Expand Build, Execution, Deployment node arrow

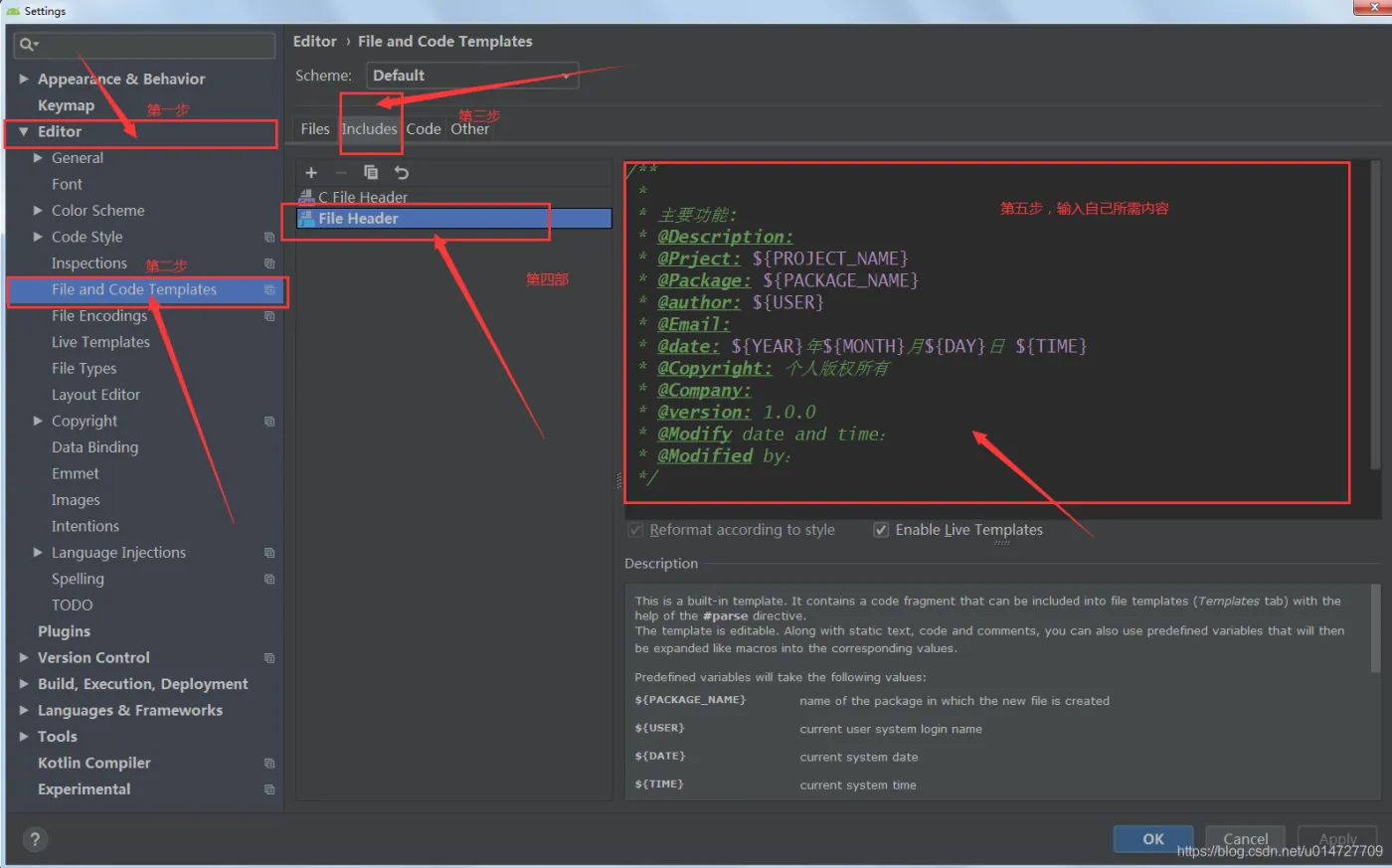[x=24, y=684]
